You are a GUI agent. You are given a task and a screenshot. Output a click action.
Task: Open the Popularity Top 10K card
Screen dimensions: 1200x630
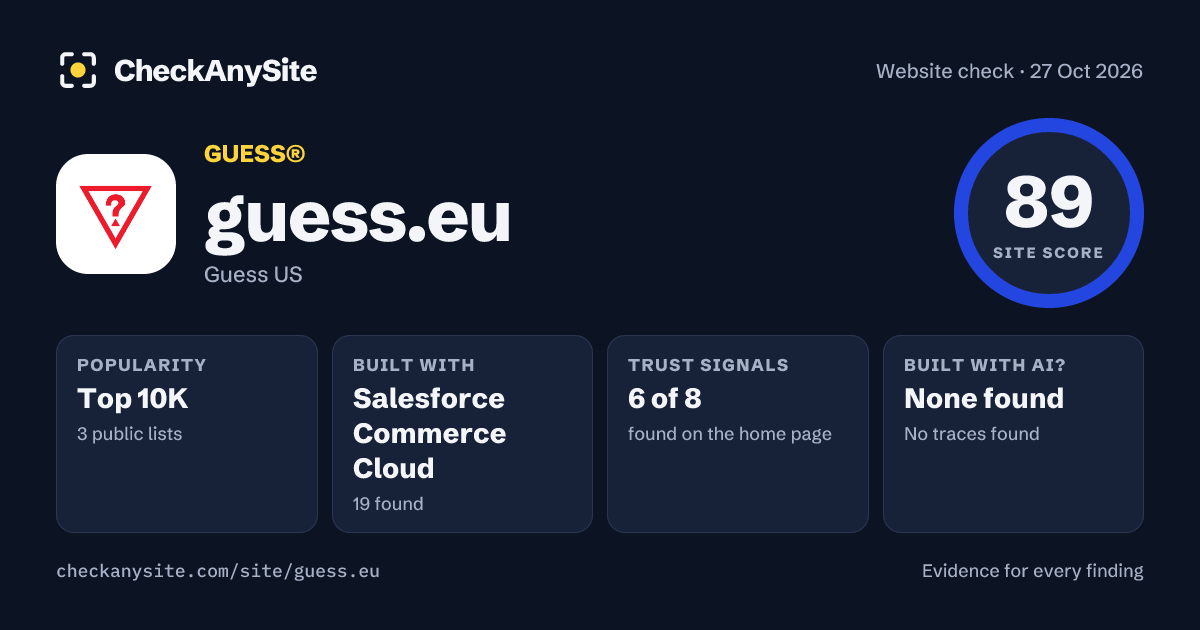(187, 434)
